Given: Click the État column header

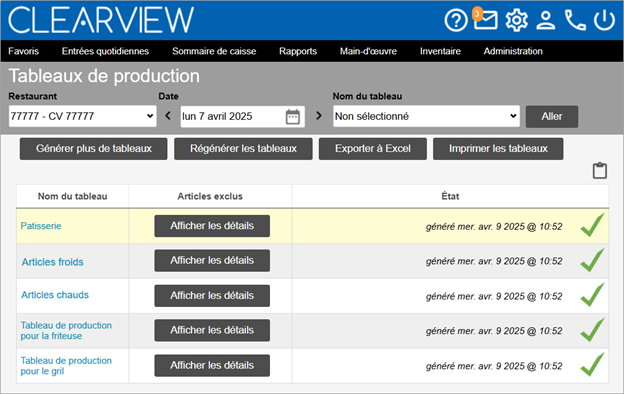Looking at the screenshot, I should pos(450,196).
